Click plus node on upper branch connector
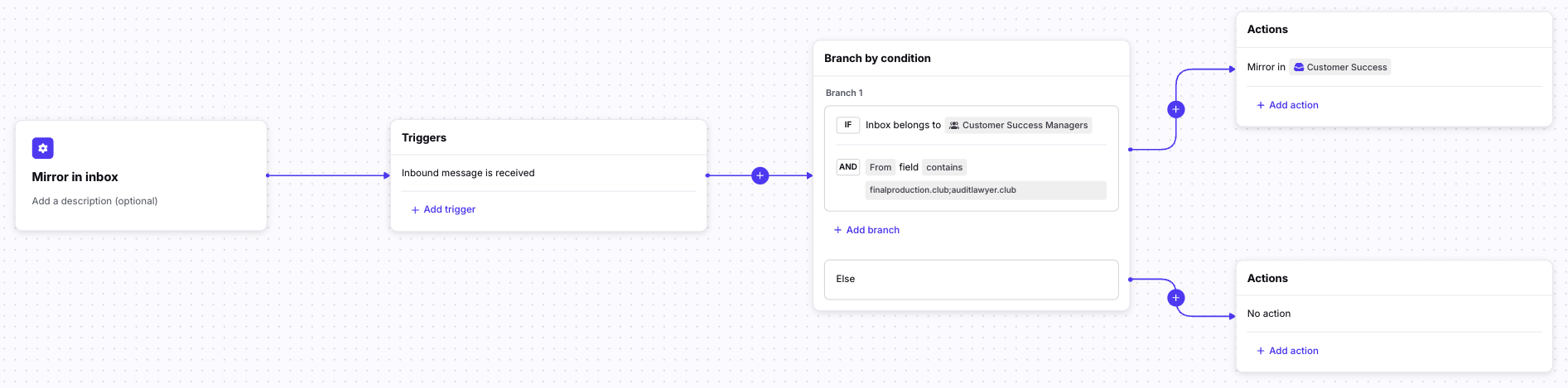Screen dimensions: 1568x388 [x=1175, y=109]
